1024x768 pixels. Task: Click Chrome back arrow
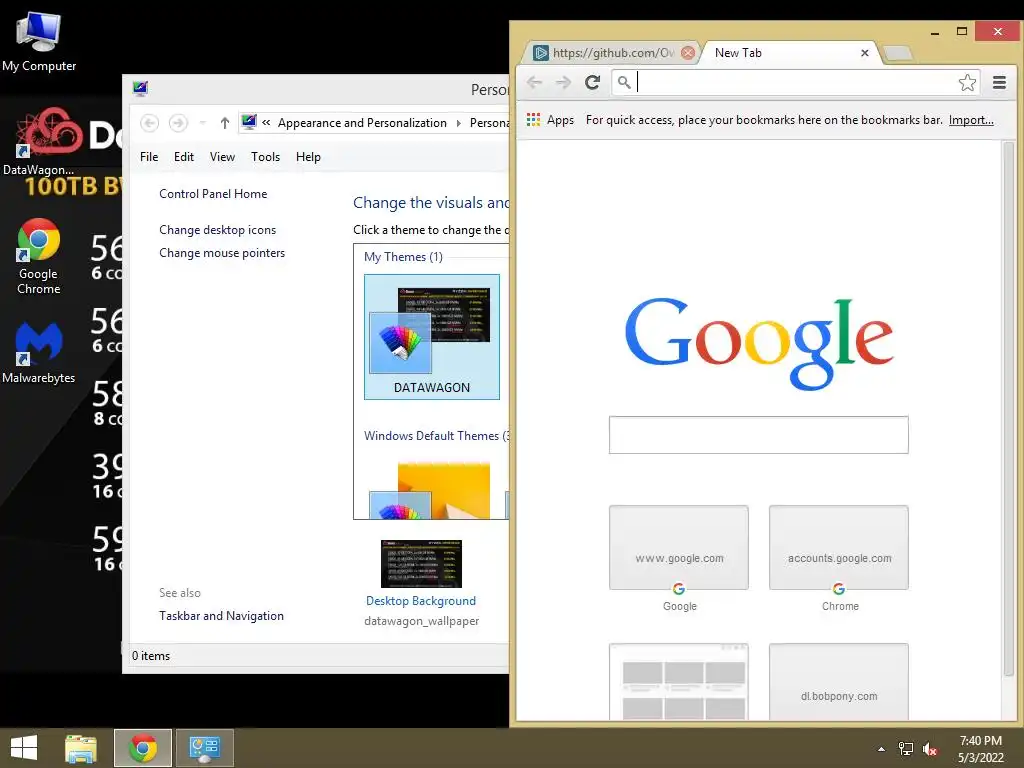coord(535,82)
